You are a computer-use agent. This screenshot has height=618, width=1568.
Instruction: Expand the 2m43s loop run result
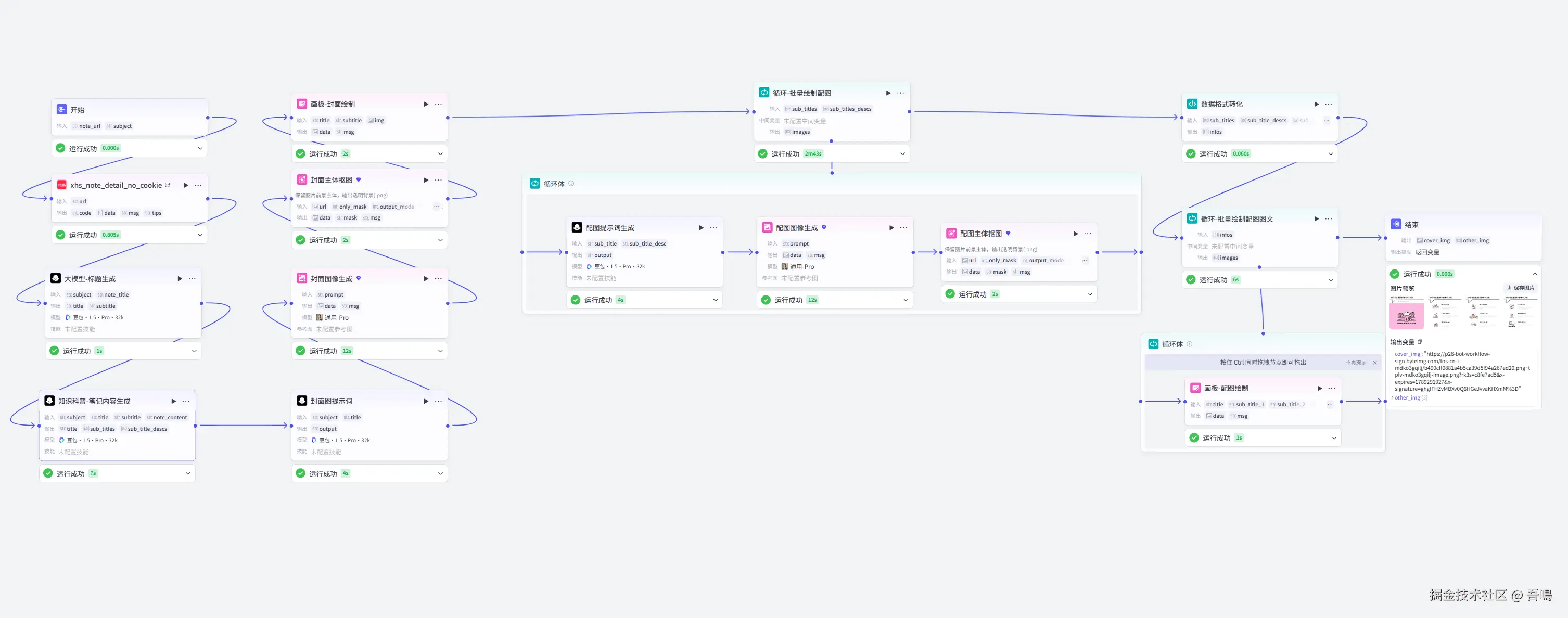point(902,154)
